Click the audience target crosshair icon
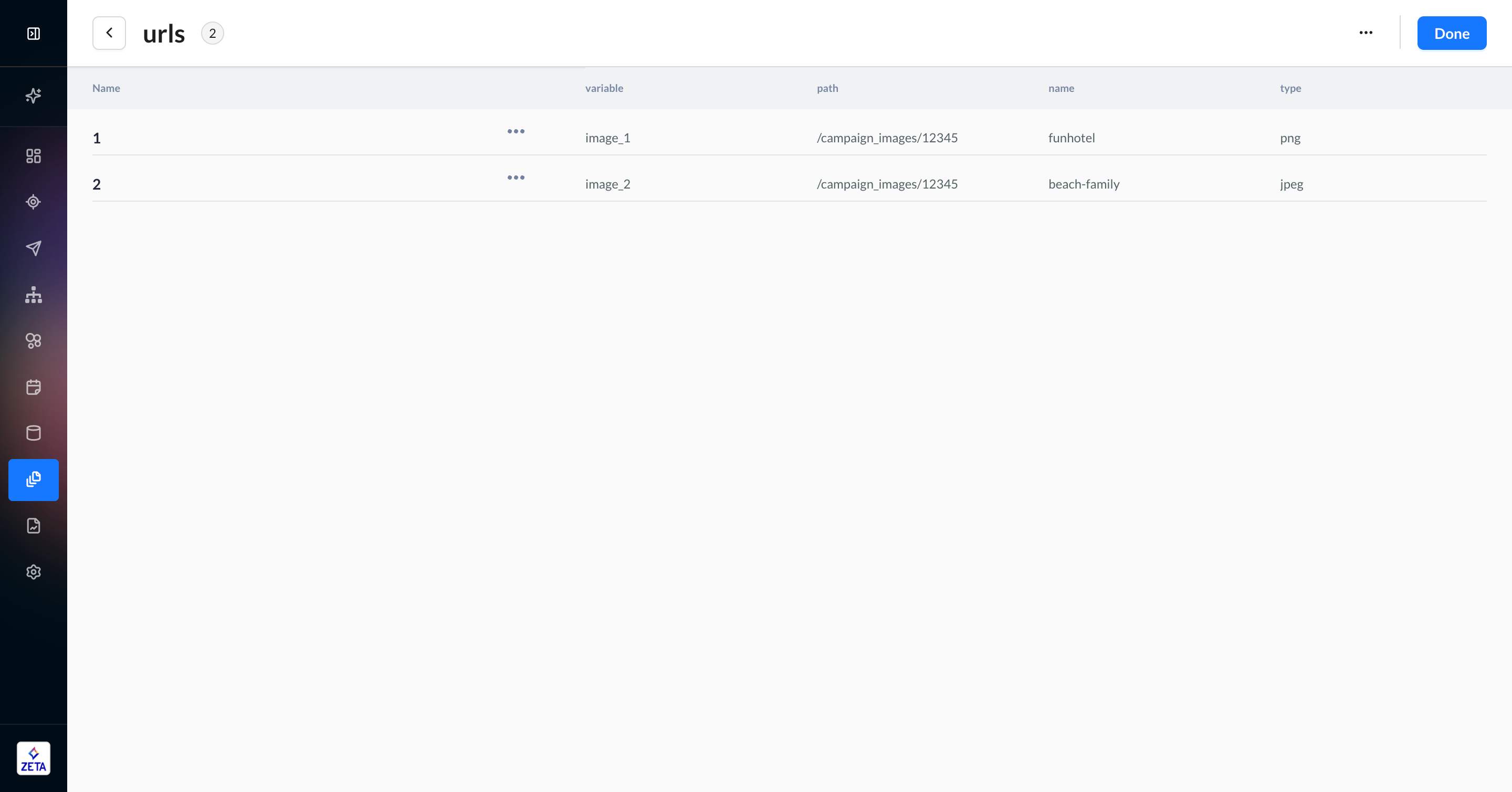This screenshot has height=792, width=1512. 34,202
